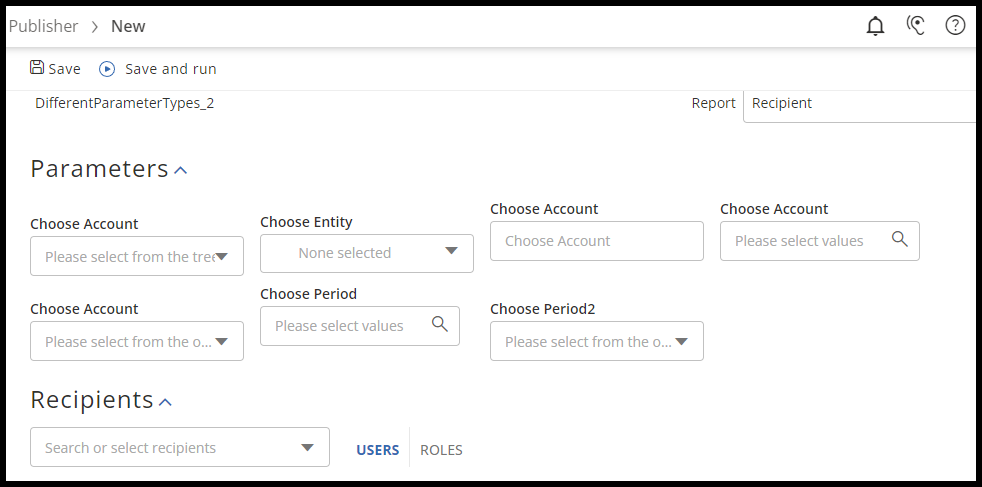Switch to the USERS tab
Screen dimensions: 982x487
click(378, 450)
